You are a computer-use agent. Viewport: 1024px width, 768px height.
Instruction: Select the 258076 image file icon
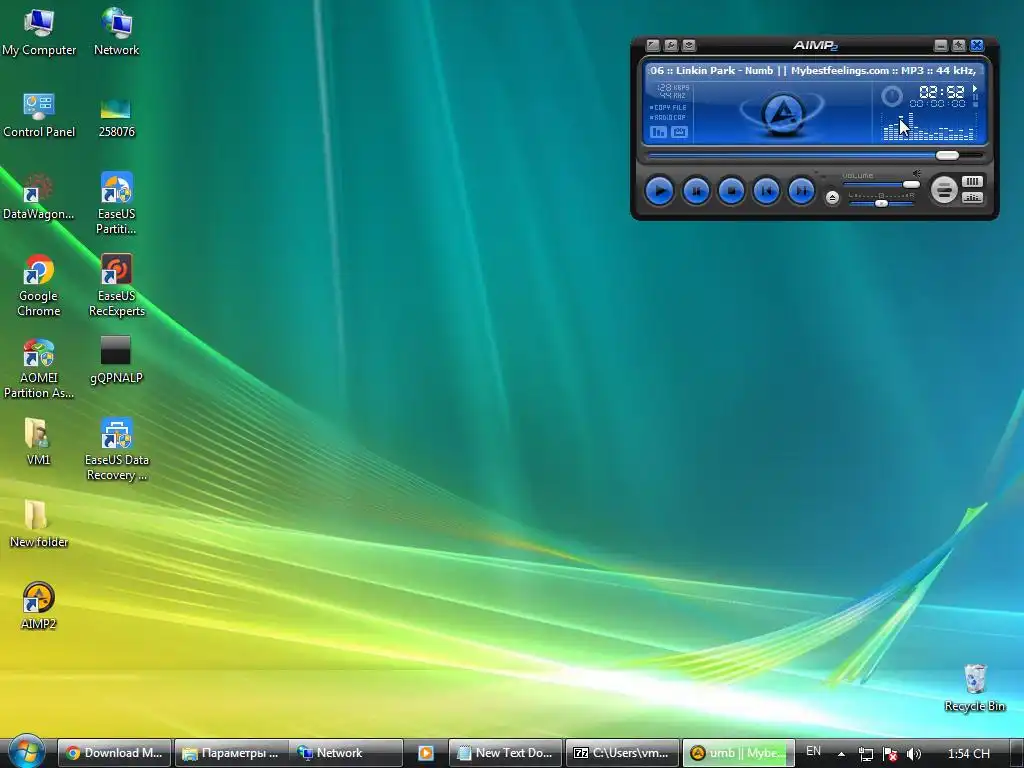pos(117,116)
